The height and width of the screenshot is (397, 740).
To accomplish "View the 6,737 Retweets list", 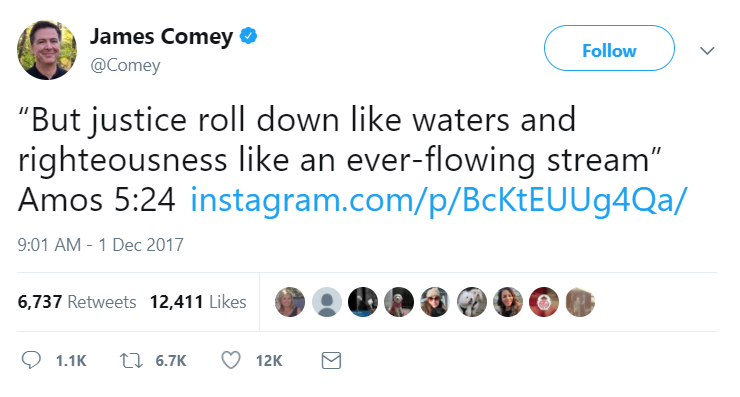I will [77, 302].
